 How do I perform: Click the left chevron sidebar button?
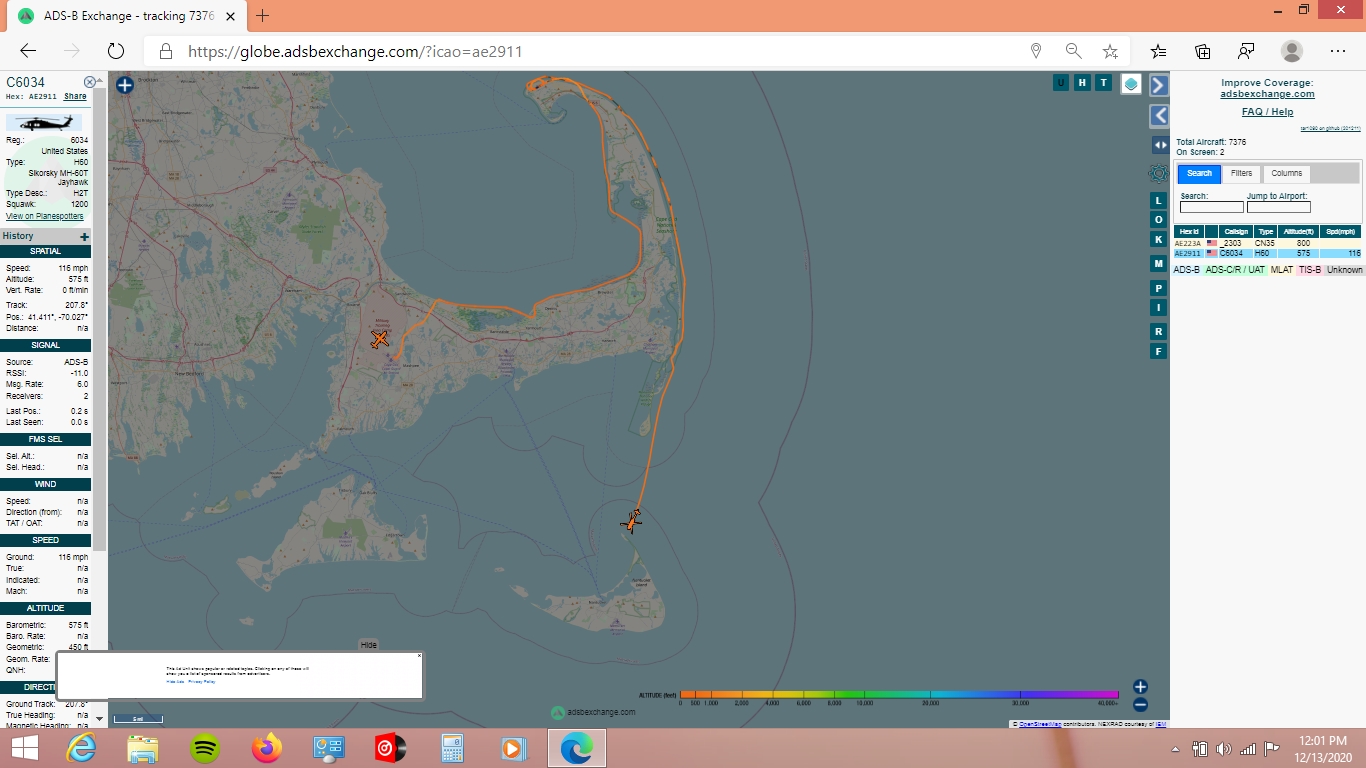point(1159,116)
